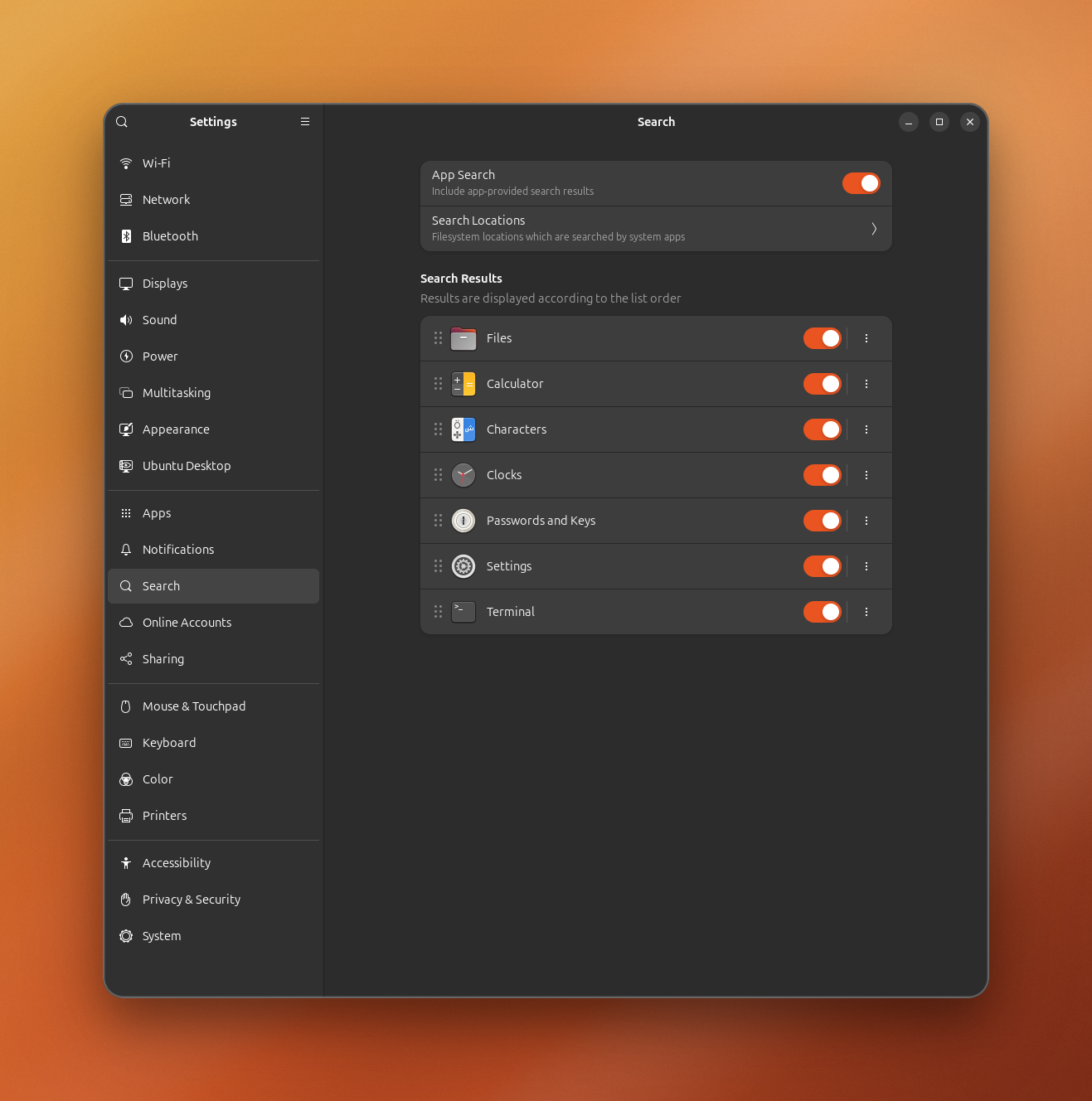
Task: Open the three-dot menu for Settings row
Action: tap(866, 566)
